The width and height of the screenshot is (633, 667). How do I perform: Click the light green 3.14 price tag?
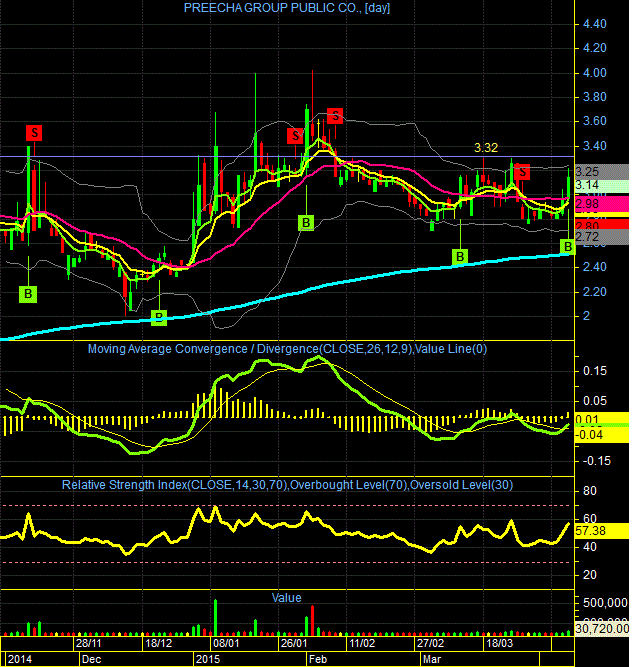coord(602,185)
